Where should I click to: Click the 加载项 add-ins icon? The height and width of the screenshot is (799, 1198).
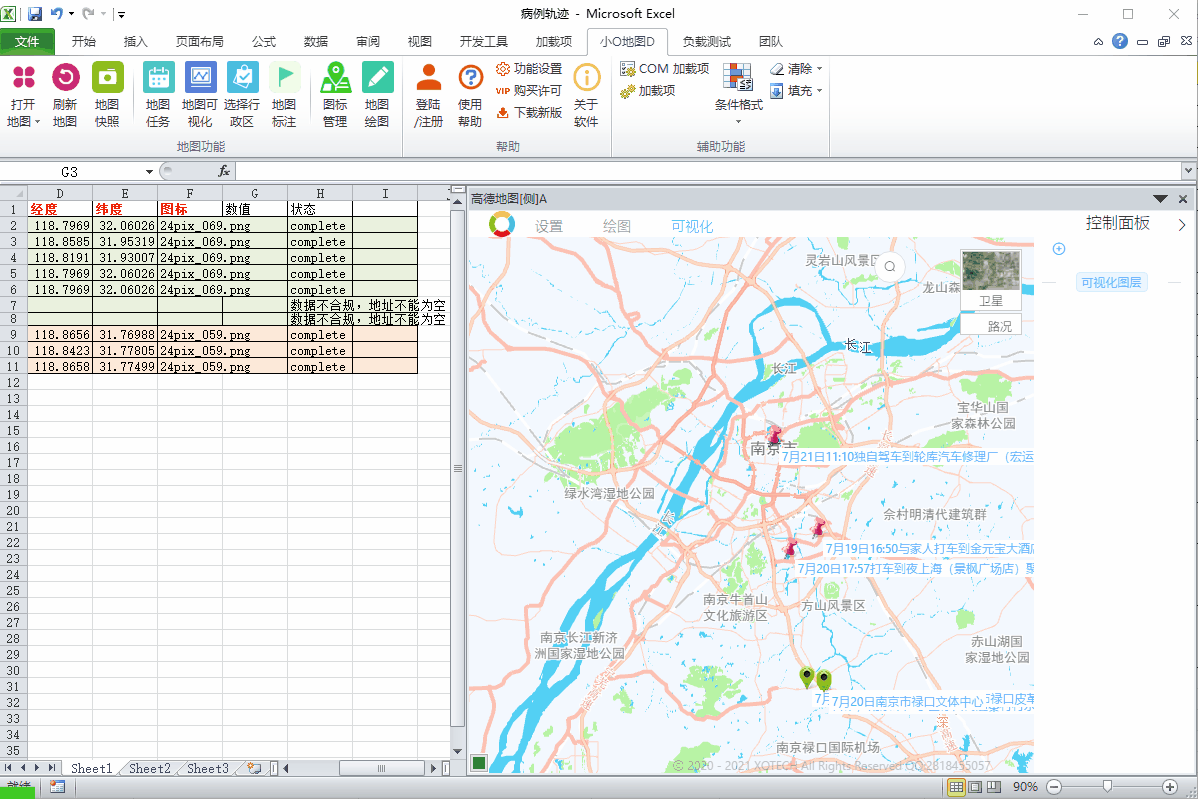pyautogui.click(x=648, y=91)
